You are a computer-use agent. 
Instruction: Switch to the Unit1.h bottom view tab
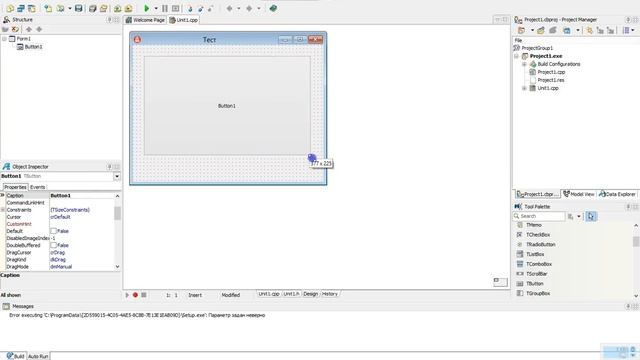pos(291,294)
